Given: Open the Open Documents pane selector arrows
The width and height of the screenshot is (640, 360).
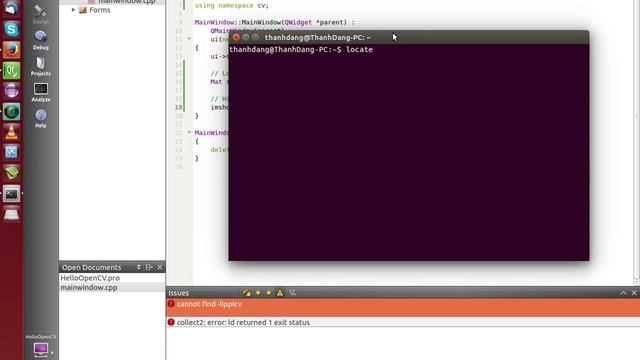Looking at the screenshot, I should 138,267.
